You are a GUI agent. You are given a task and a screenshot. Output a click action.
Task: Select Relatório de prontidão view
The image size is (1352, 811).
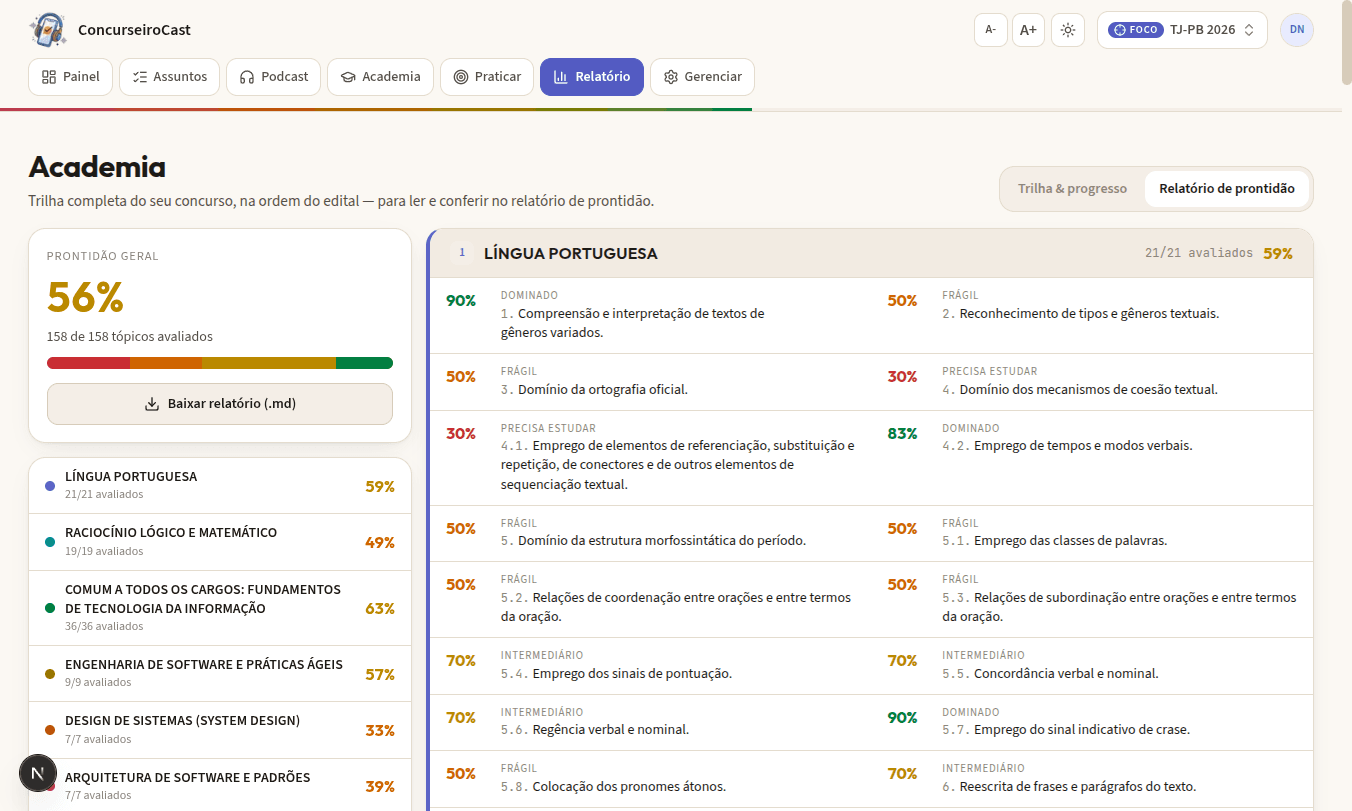click(1227, 189)
